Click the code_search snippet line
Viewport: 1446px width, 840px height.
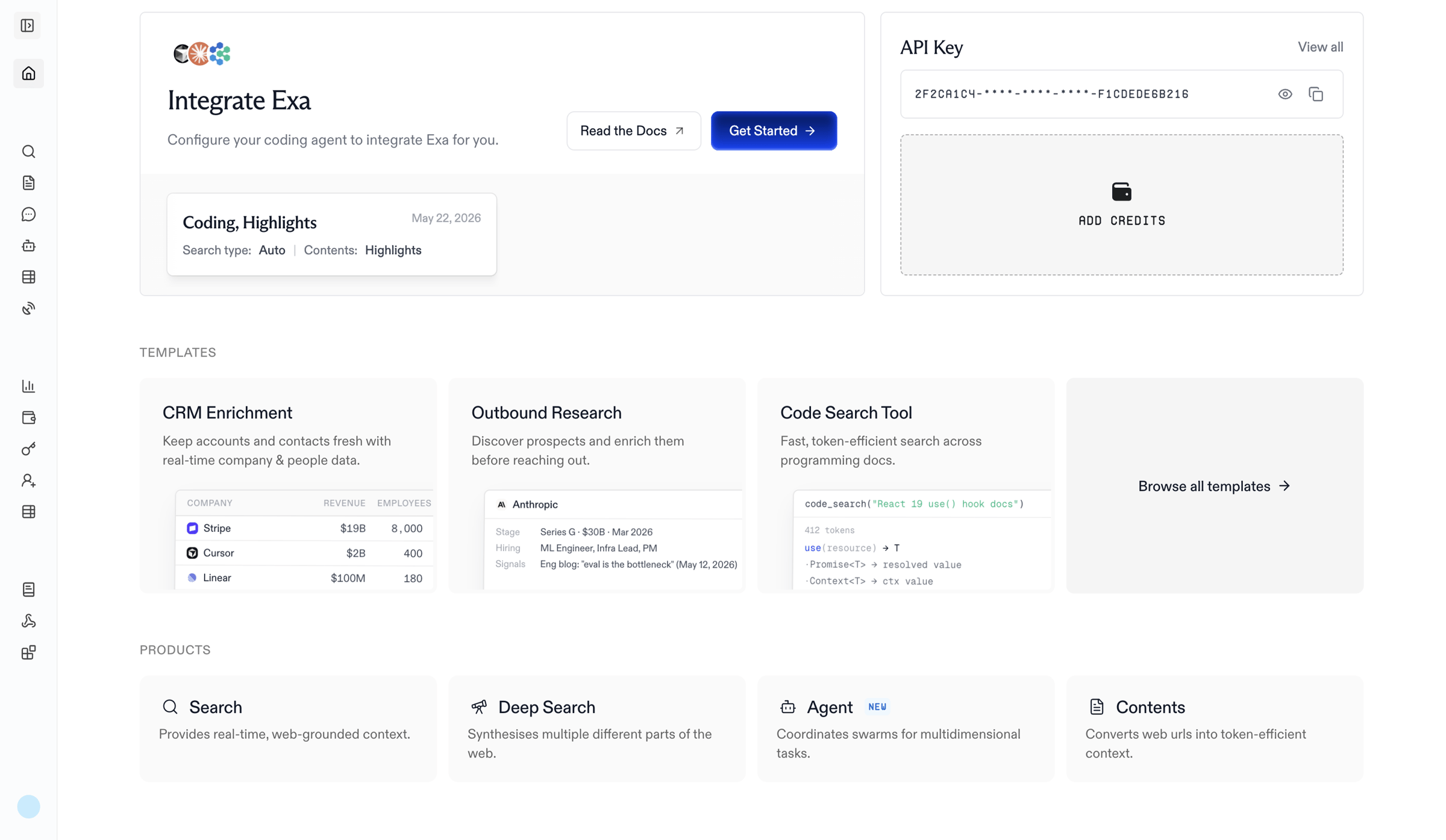(x=914, y=504)
